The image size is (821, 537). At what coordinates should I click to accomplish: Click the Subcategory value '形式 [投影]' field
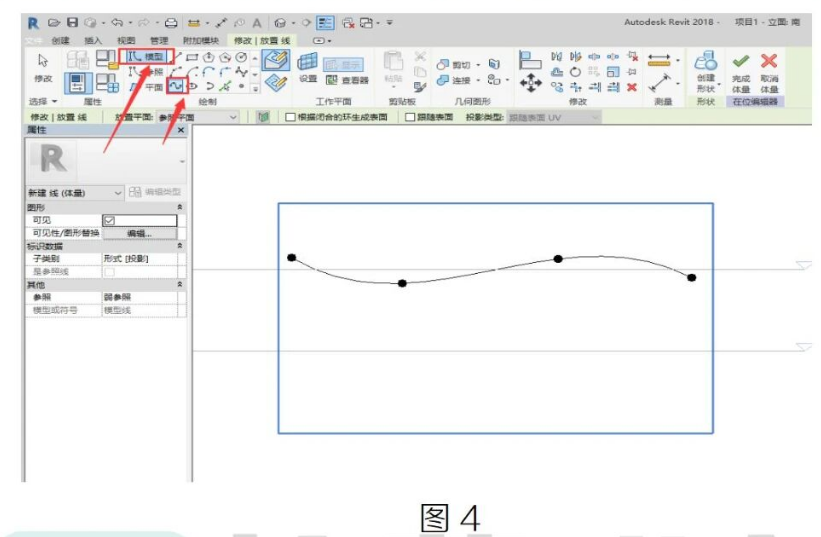click(139, 259)
